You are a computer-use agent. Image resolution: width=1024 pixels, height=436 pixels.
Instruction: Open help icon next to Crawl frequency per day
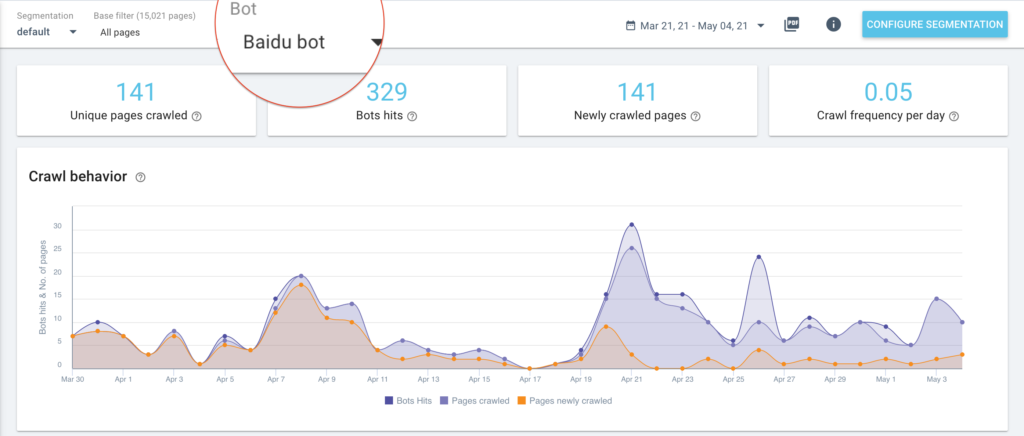click(x=954, y=116)
